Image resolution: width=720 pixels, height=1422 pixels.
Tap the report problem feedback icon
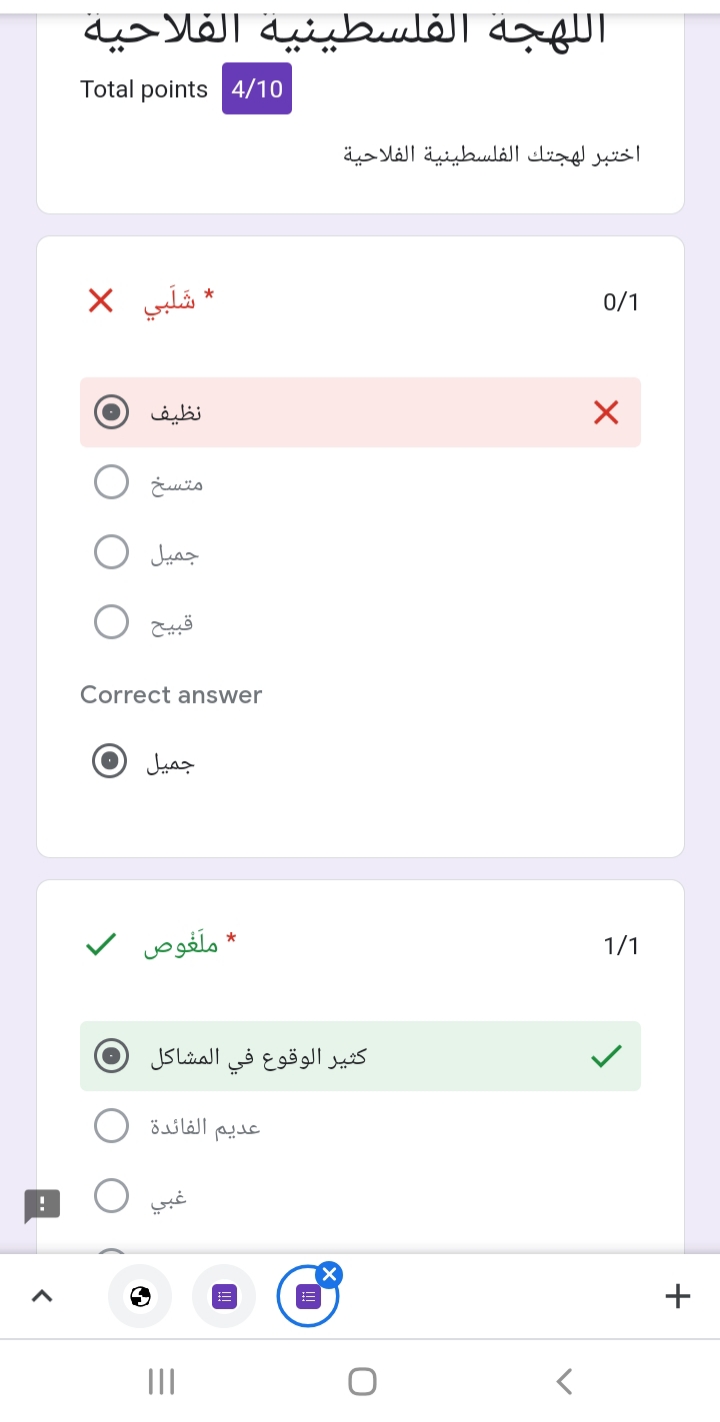[x=42, y=1206]
